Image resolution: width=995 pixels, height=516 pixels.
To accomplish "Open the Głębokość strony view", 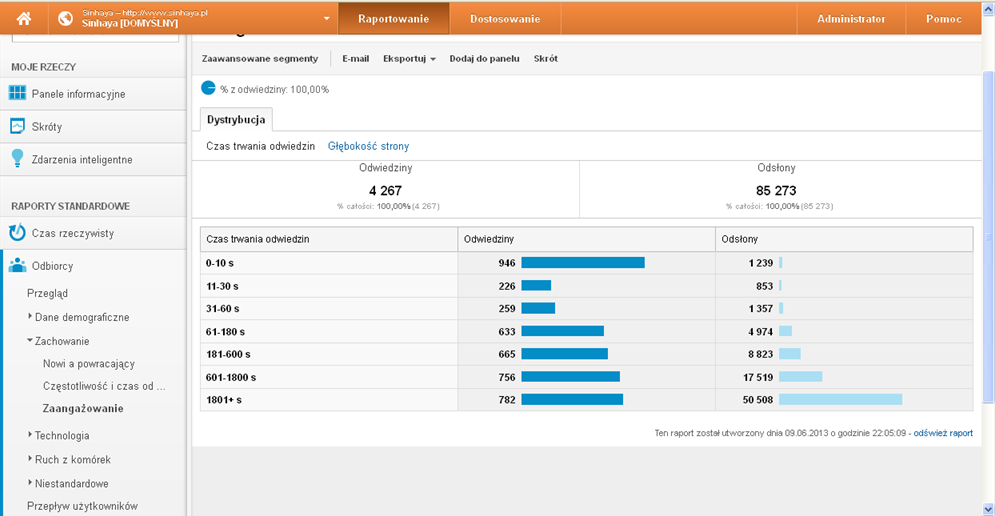I will [x=368, y=146].
